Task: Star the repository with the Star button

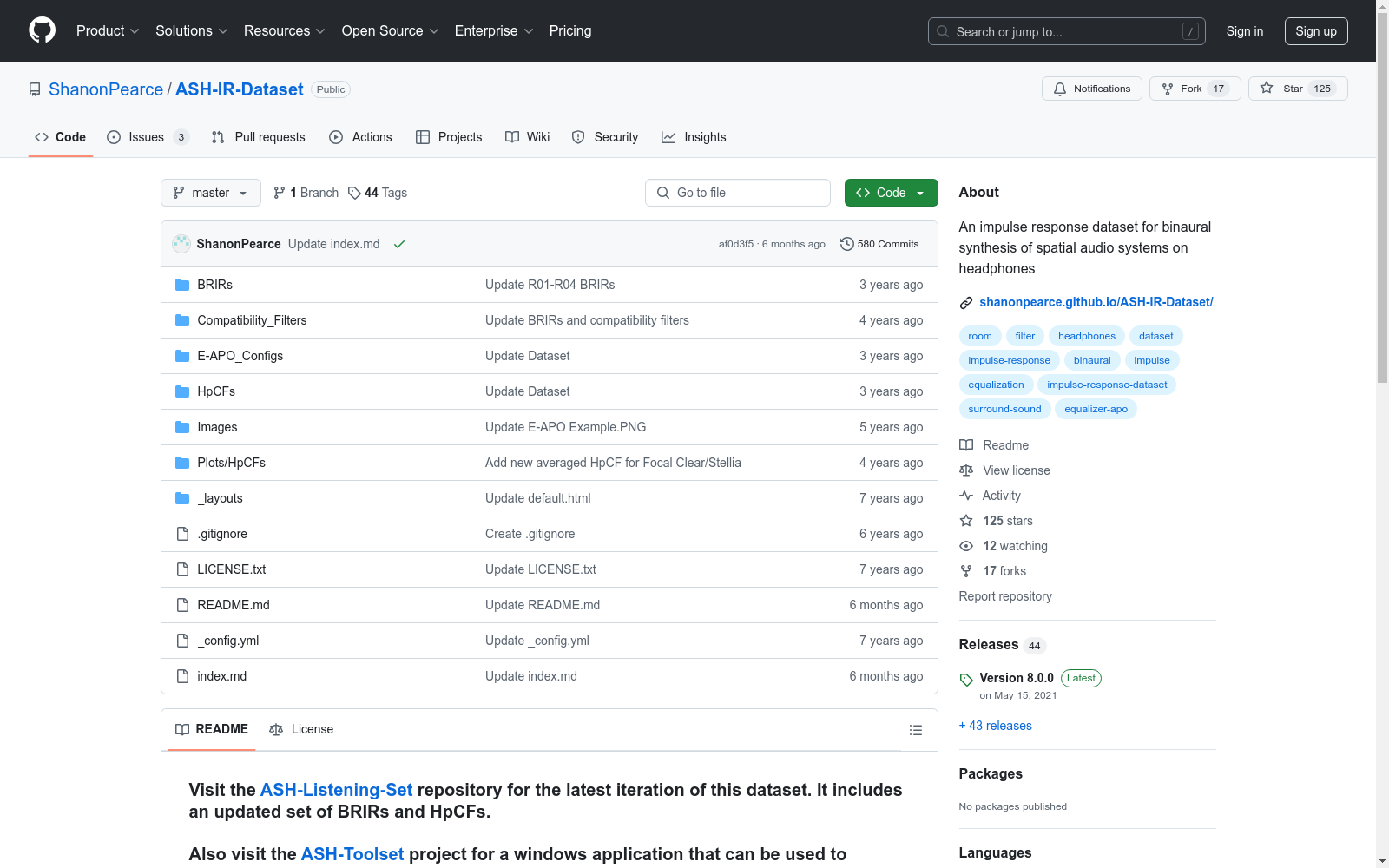Action: 1298,89
